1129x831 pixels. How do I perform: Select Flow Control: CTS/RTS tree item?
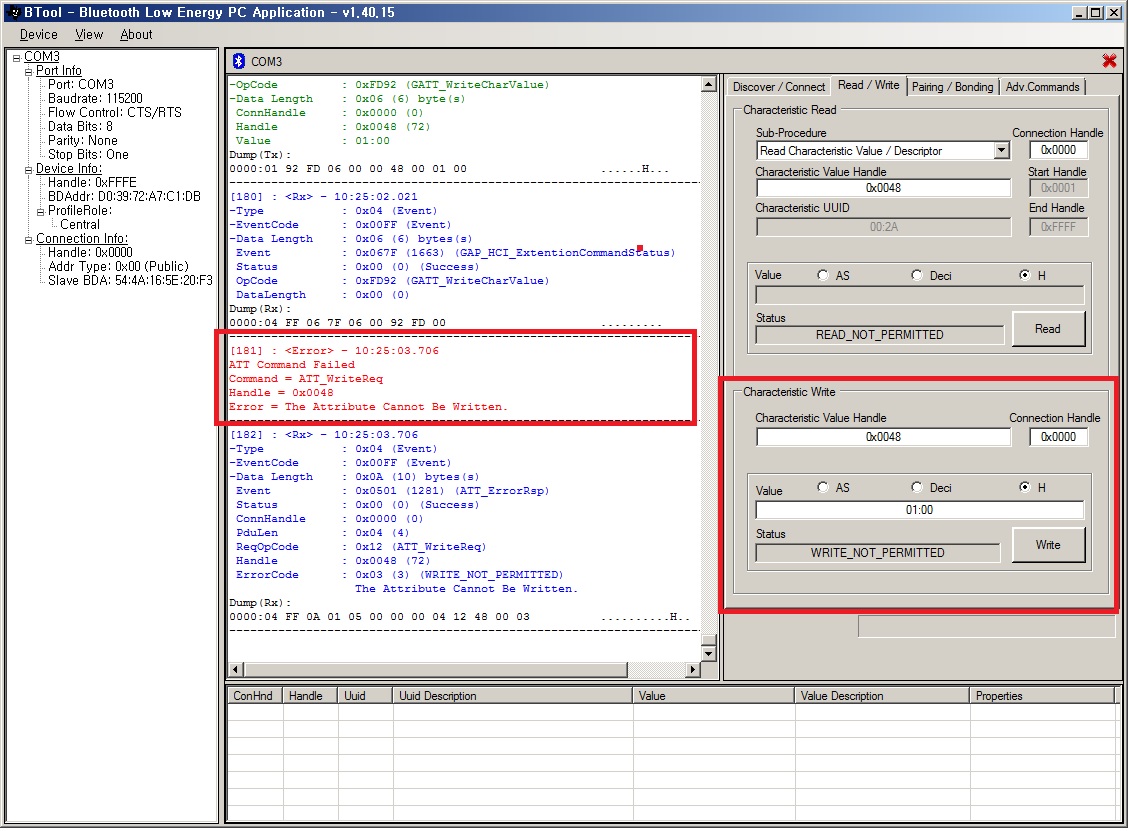[x=114, y=113]
